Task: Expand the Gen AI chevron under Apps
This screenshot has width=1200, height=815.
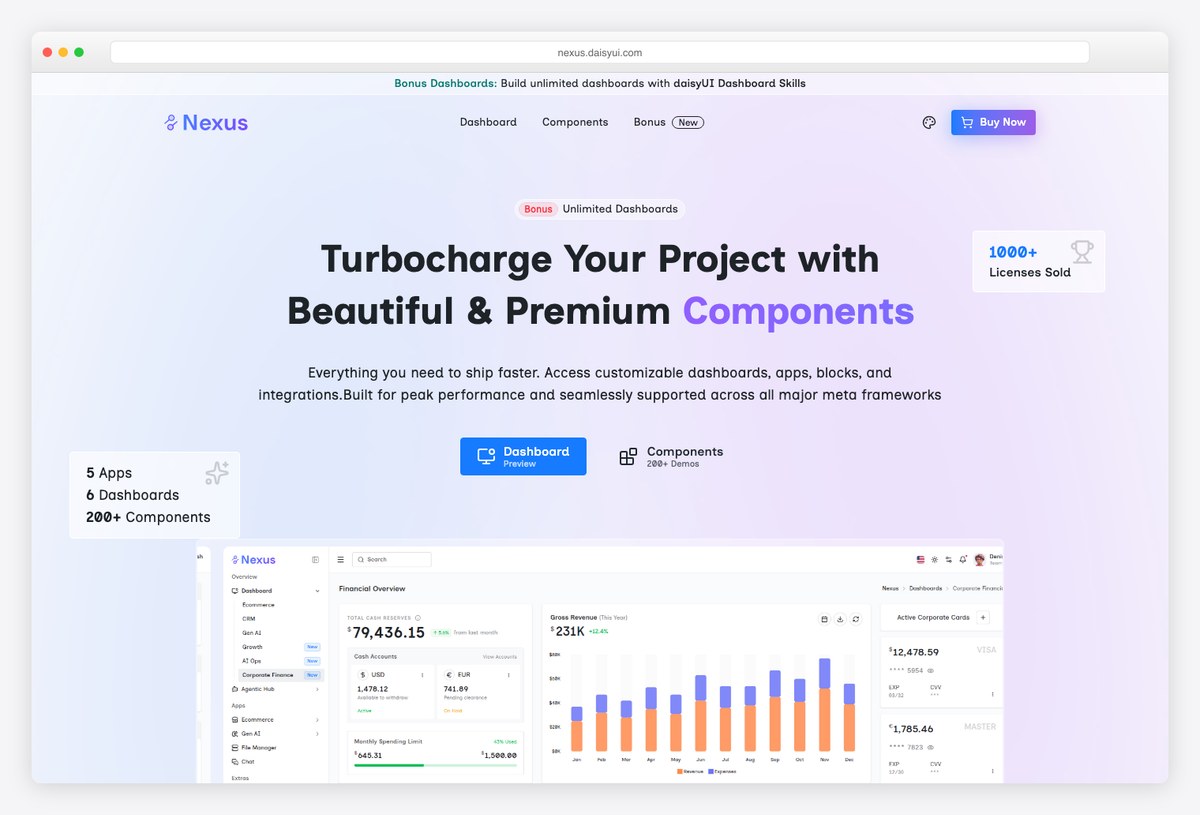Action: click(x=318, y=734)
